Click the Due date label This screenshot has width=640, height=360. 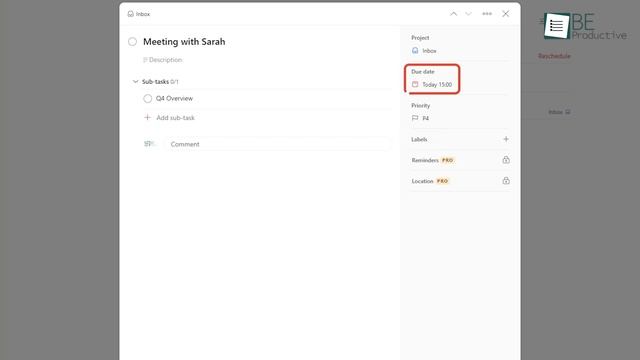point(423,71)
